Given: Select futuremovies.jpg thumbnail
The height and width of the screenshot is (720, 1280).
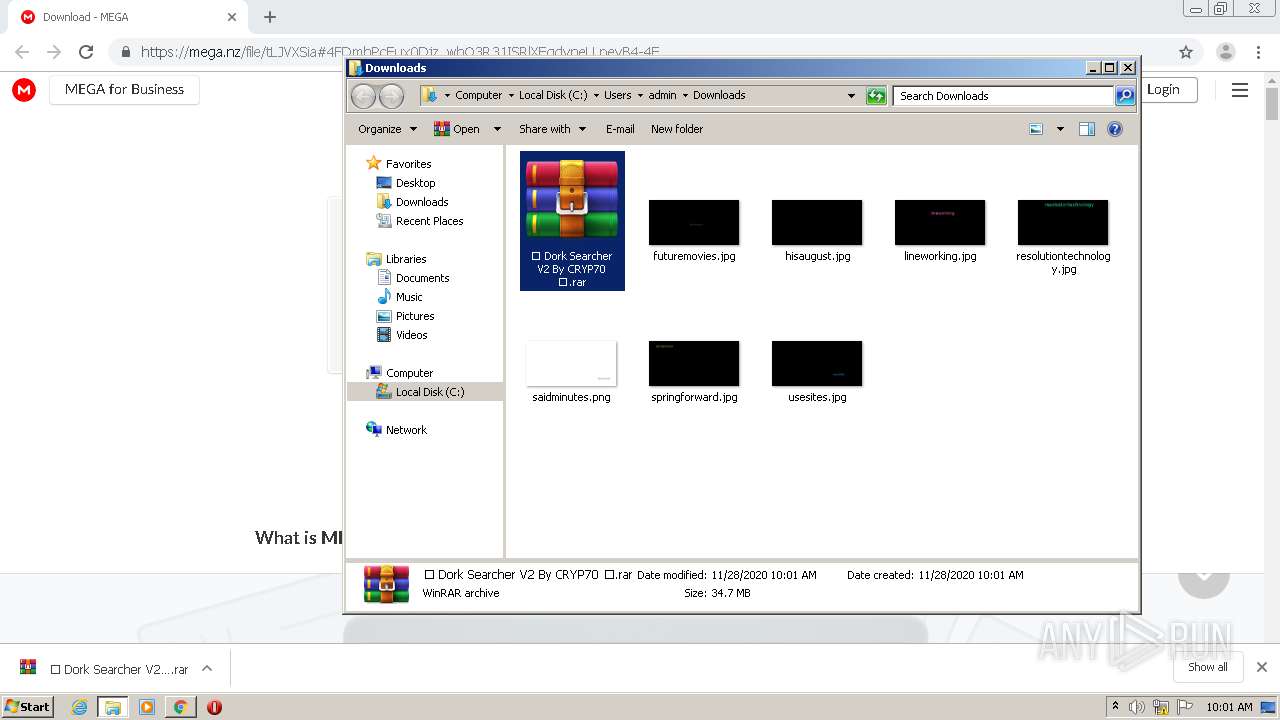Looking at the screenshot, I should [694, 230].
